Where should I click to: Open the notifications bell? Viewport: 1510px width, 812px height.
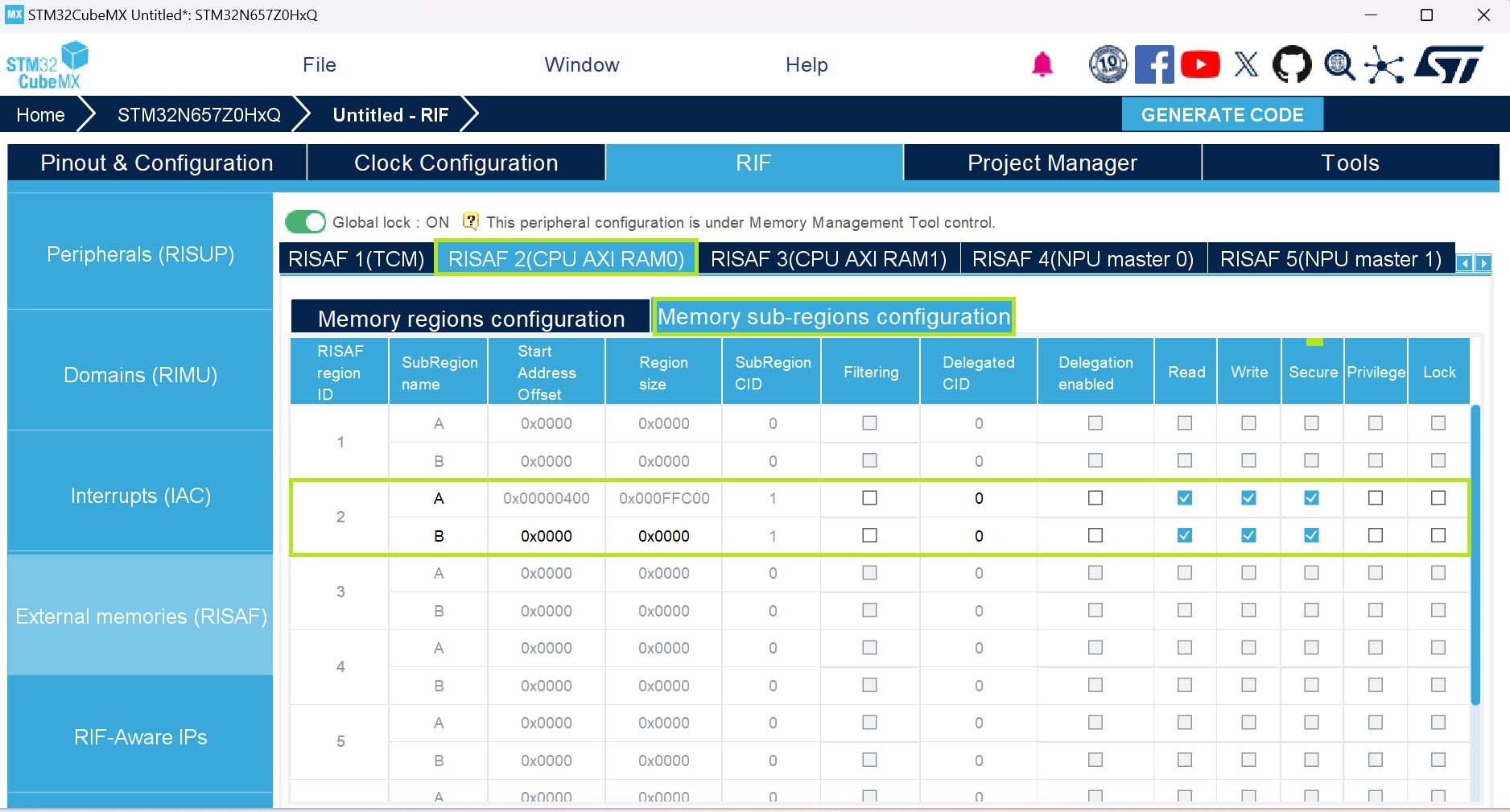[1042, 64]
